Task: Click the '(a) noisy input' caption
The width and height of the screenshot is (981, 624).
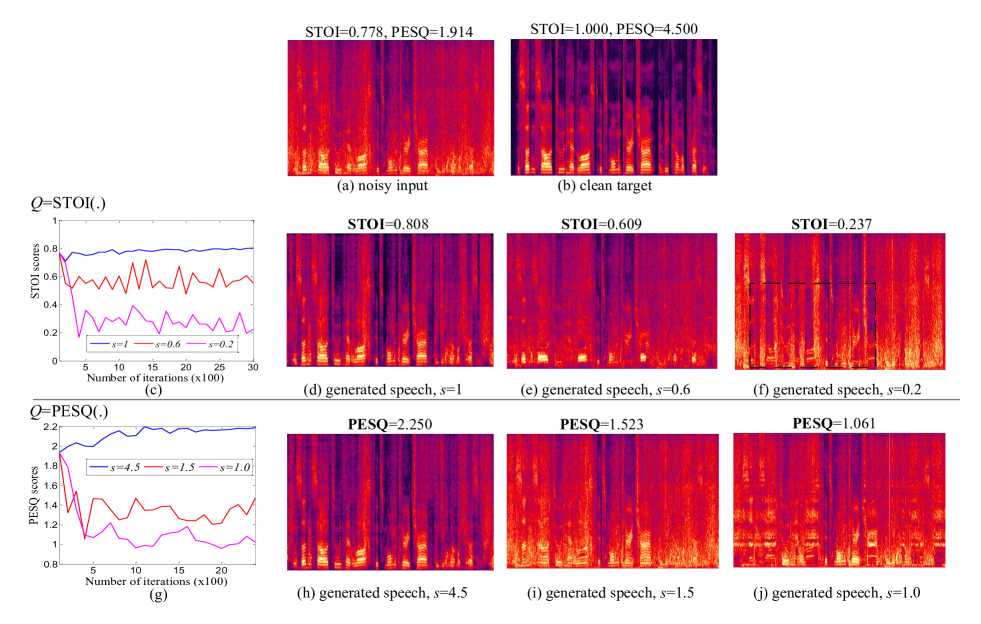Action: pos(382,186)
